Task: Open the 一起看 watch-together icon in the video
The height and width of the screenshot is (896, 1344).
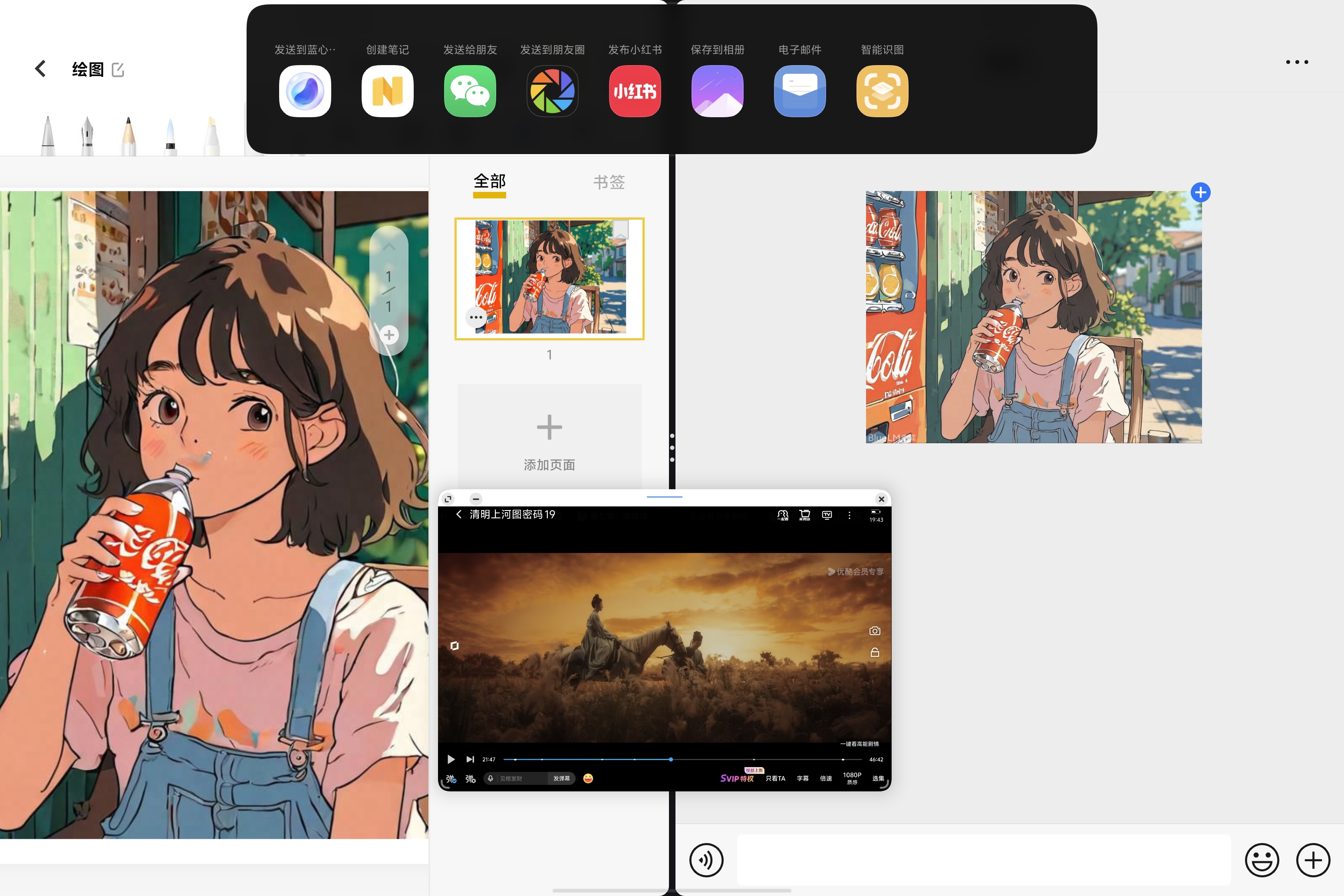Action: (x=783, y=515)
